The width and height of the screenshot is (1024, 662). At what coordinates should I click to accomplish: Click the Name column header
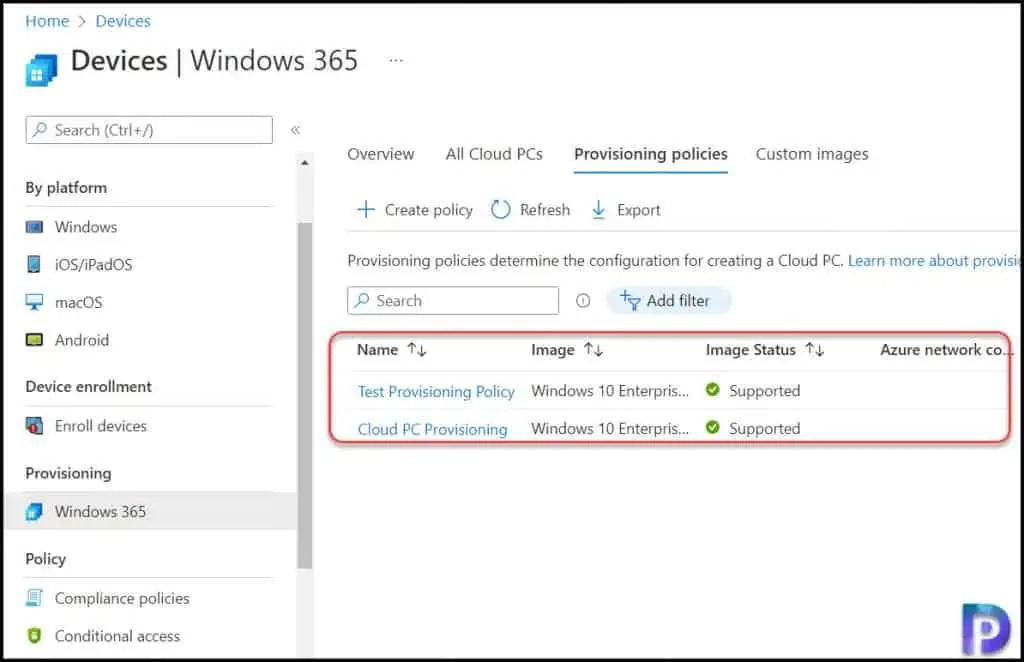pyautogui.click(x=377, y=350)
